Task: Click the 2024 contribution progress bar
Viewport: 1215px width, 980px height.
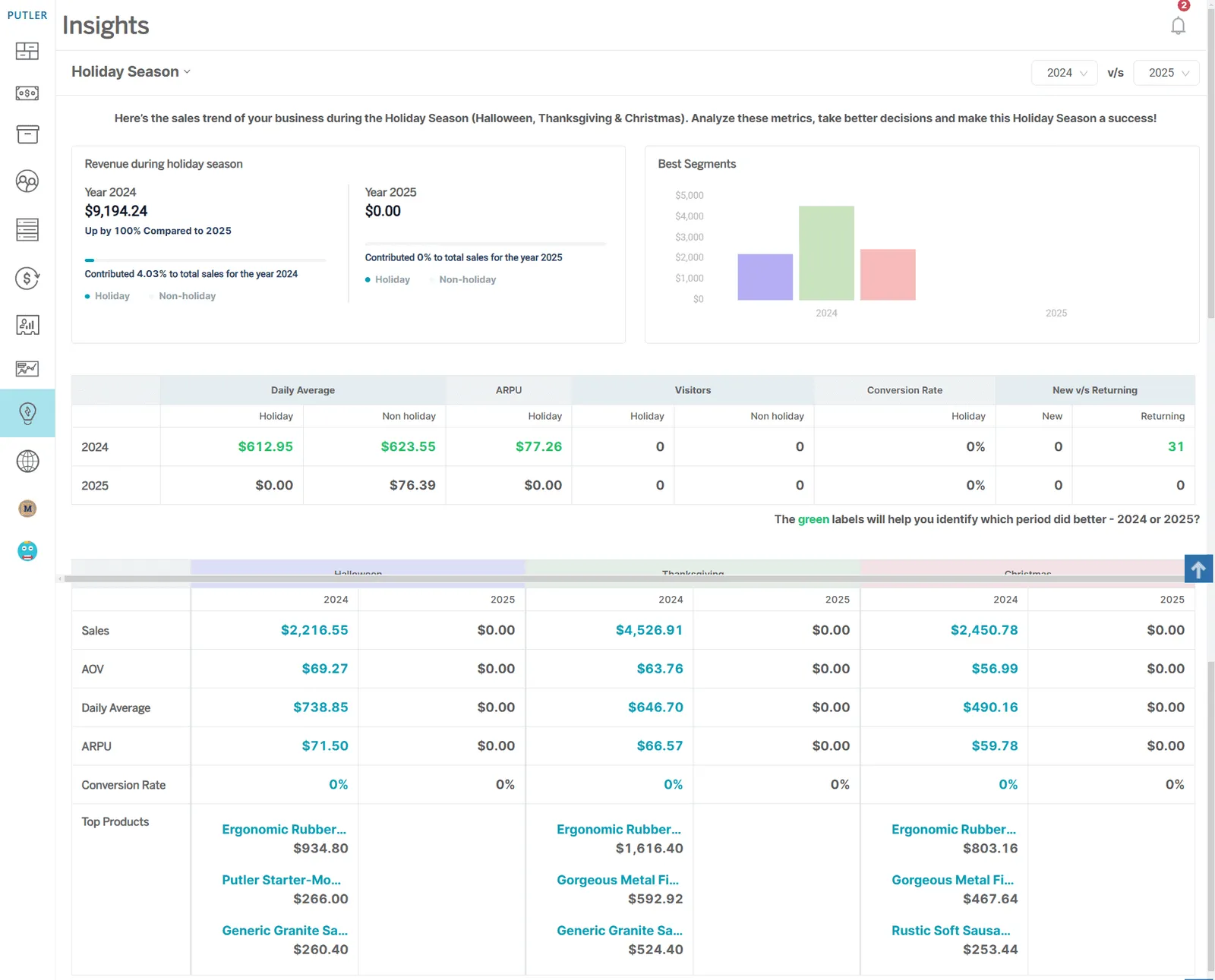Action: point(205,260)
